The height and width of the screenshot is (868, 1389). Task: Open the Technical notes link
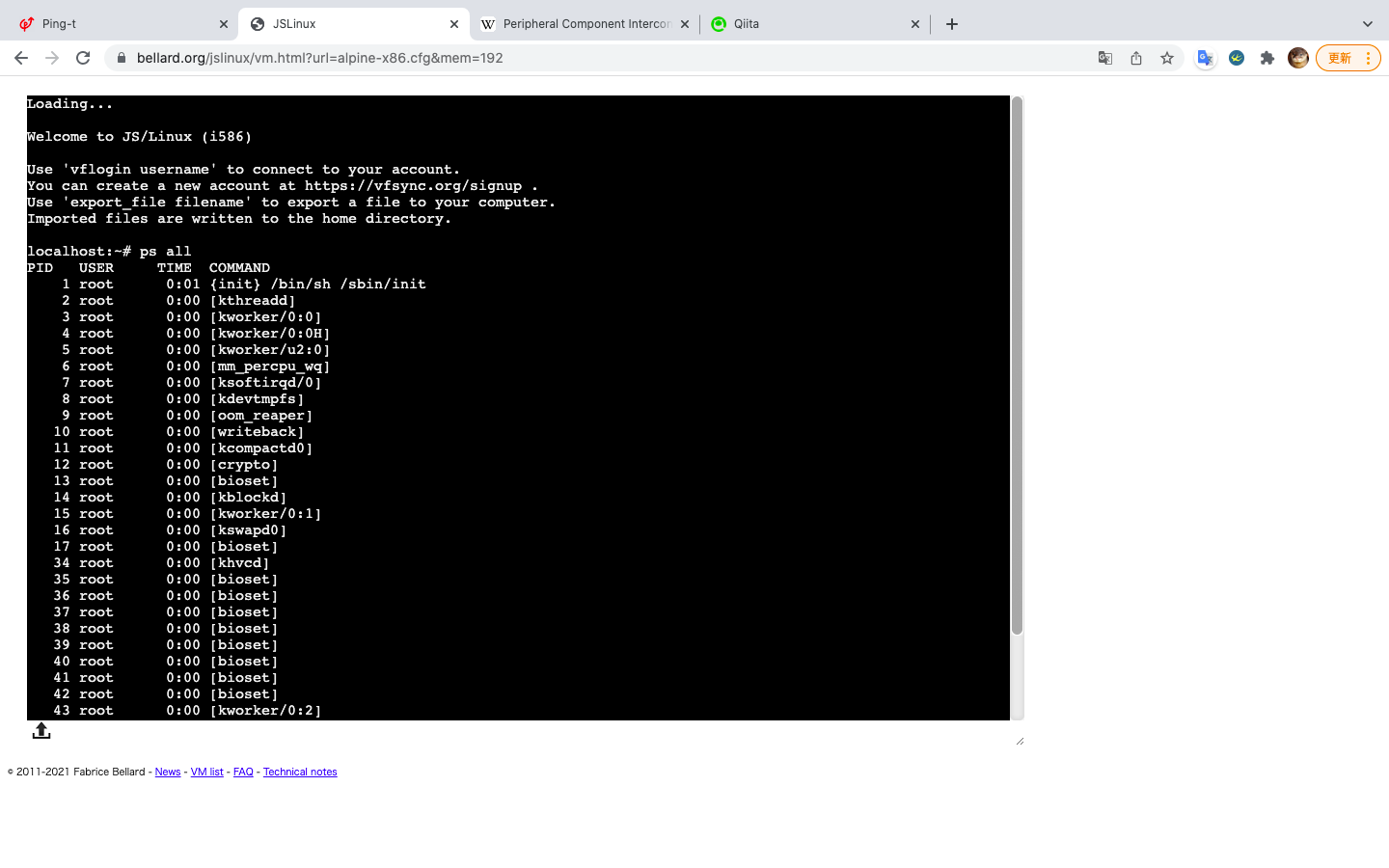(x=300, y=772)
